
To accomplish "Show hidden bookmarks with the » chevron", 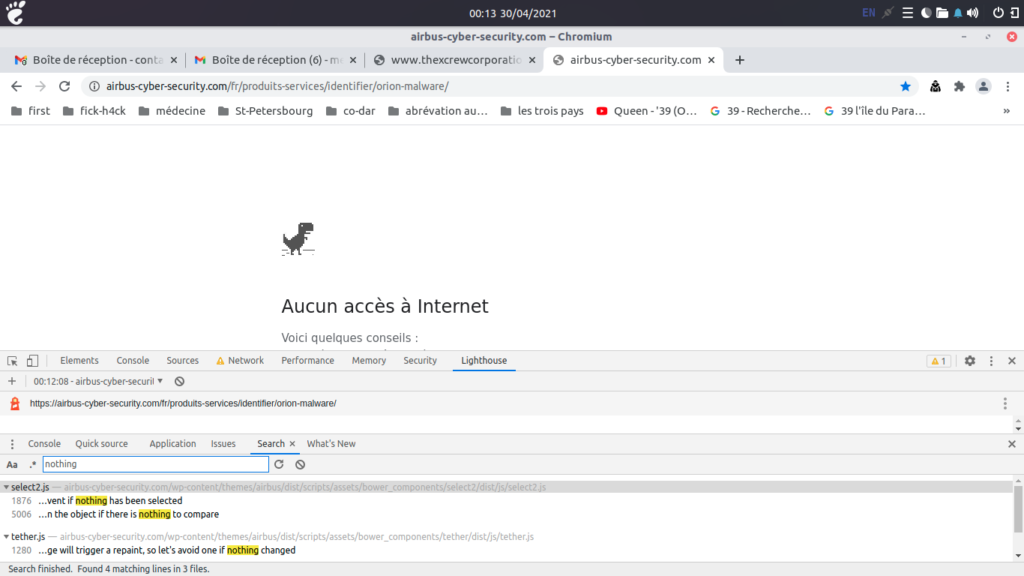I will (1006, 111).
